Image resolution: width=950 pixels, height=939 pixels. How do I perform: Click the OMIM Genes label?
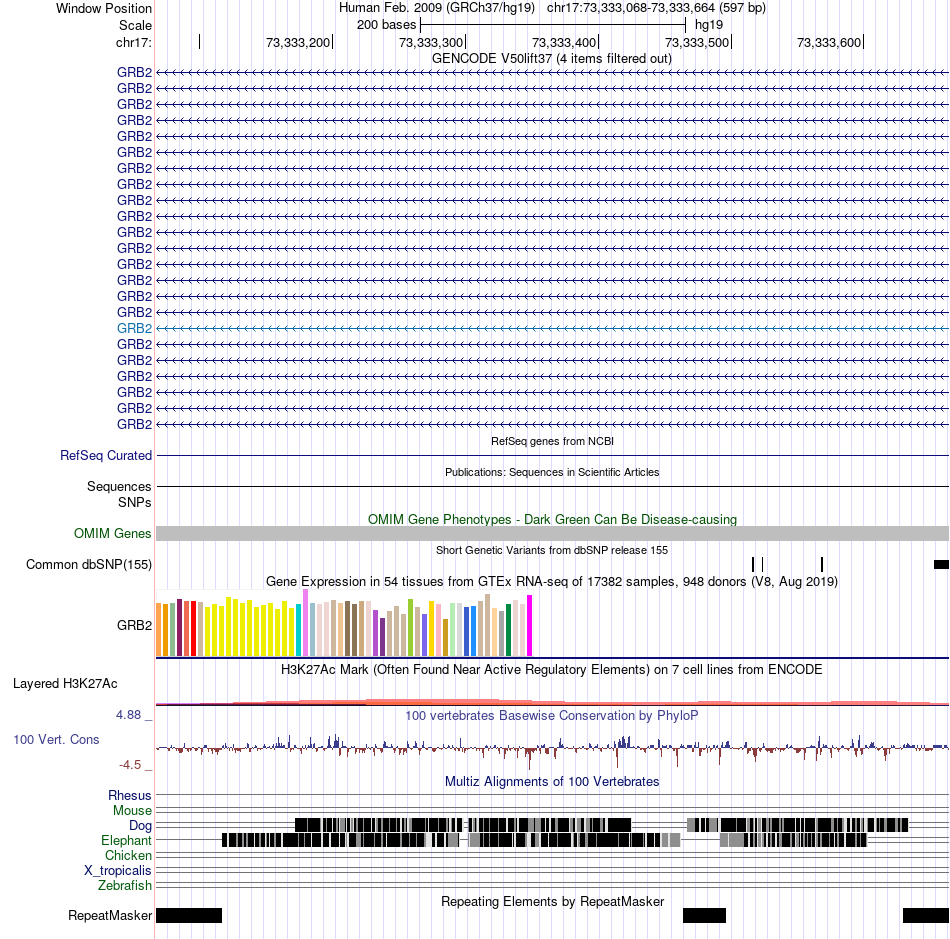click(113, 533)
